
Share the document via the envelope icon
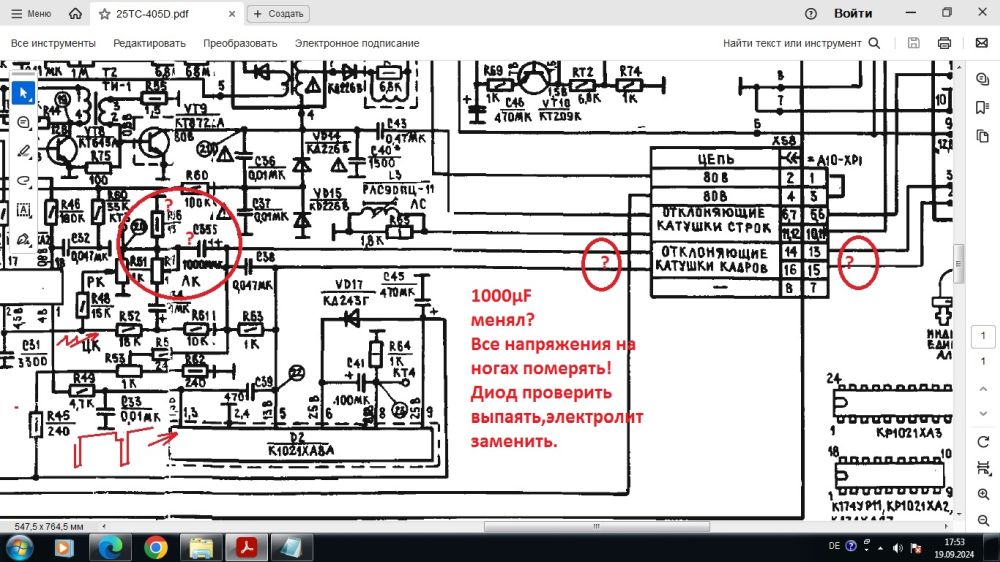coord(981,43)
